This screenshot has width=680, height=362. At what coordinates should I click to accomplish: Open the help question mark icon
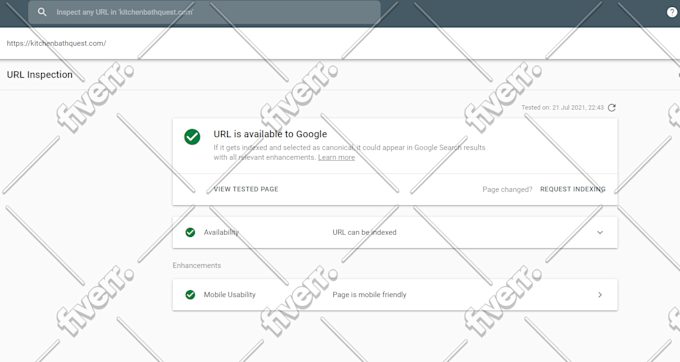pyautogui.click(x=672, y=12)
